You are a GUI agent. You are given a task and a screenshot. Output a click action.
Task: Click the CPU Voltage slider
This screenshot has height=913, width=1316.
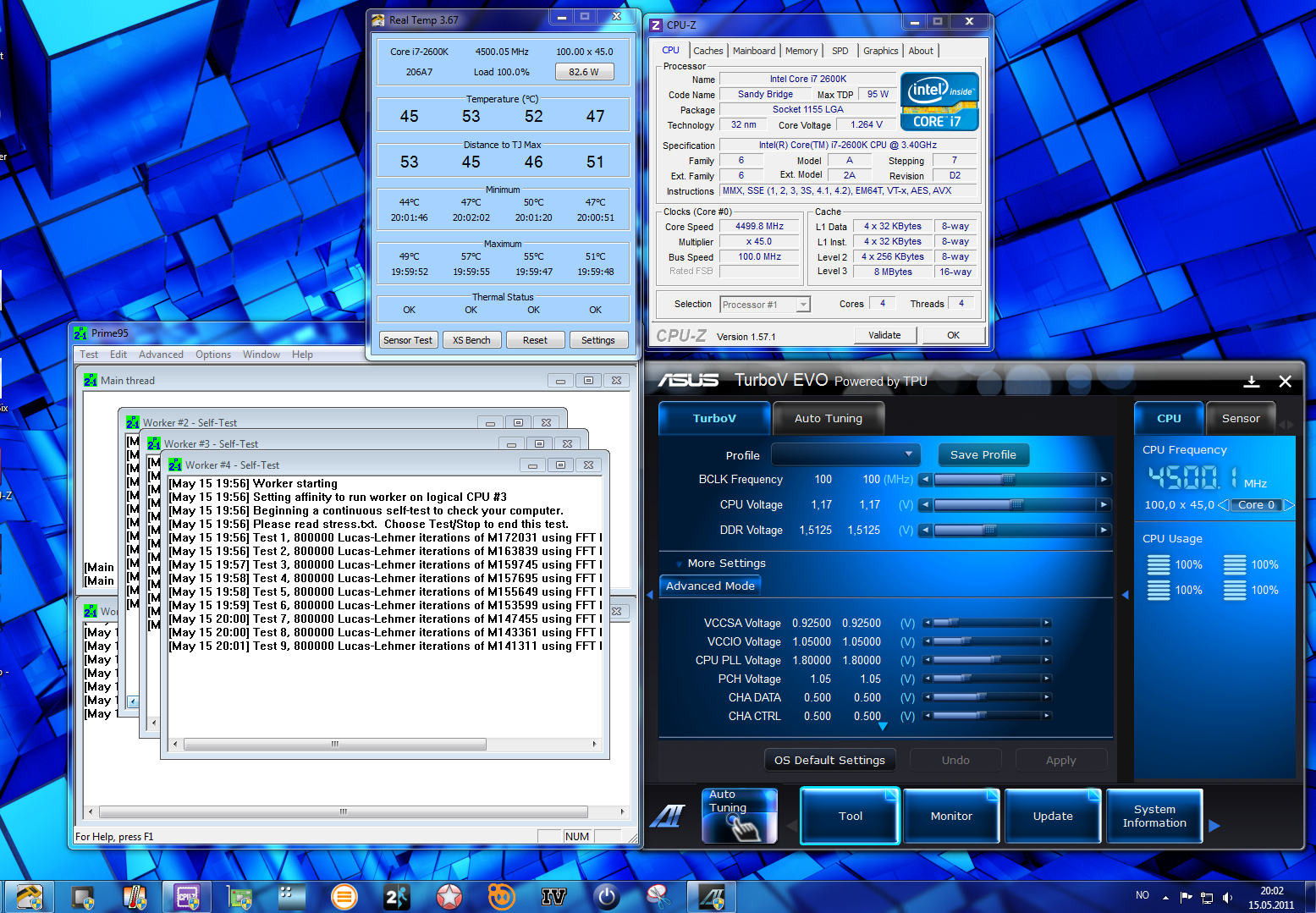pos(1014,505)
